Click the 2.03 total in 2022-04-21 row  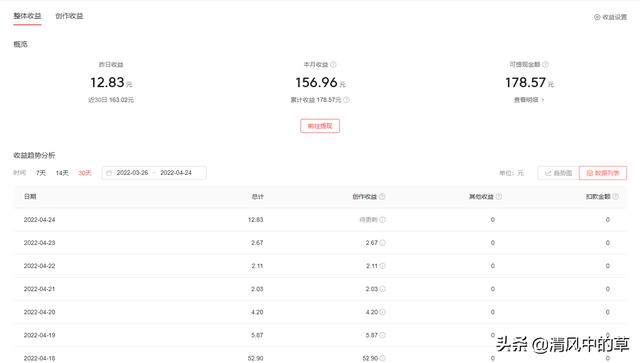[257, 289]
